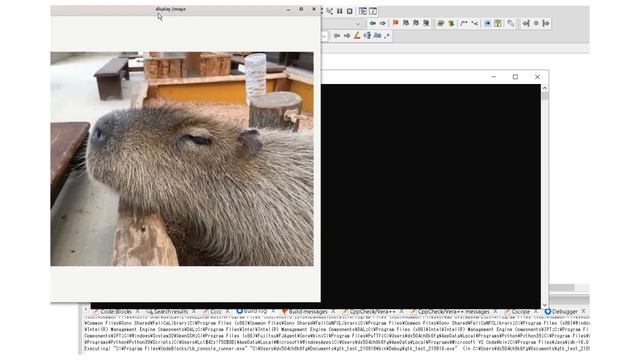Toggle the highlight pencil icon
Screen dimensions: 640x360
(x=357, y=36)
